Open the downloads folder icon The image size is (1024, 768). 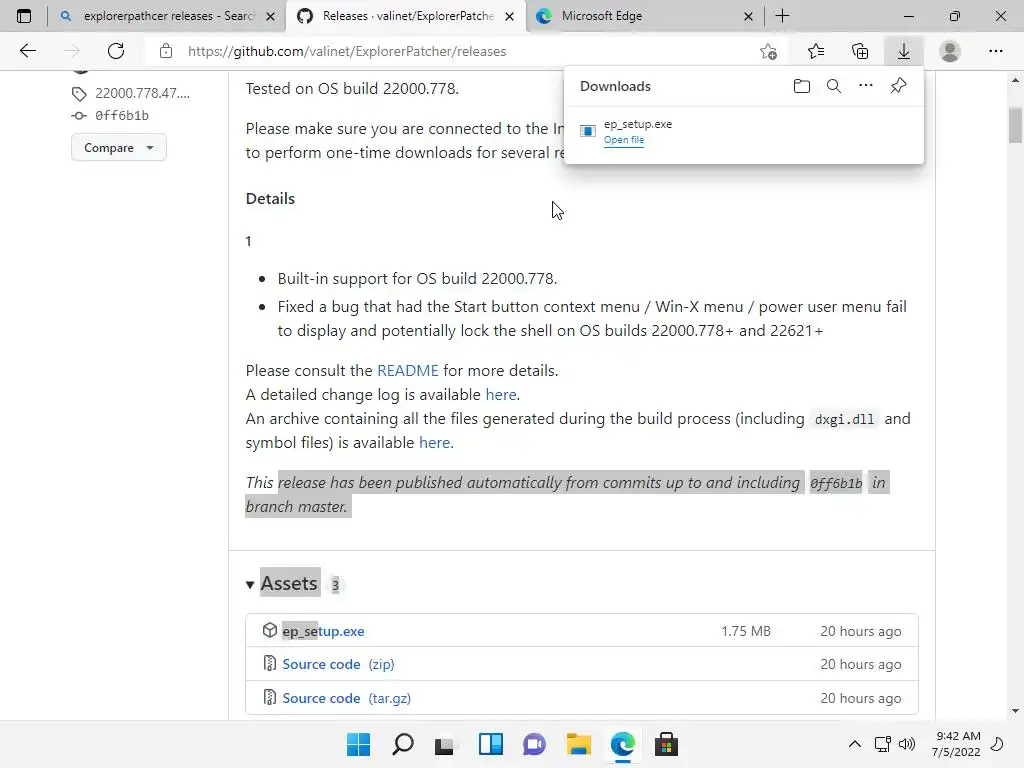tap(802, 86)
